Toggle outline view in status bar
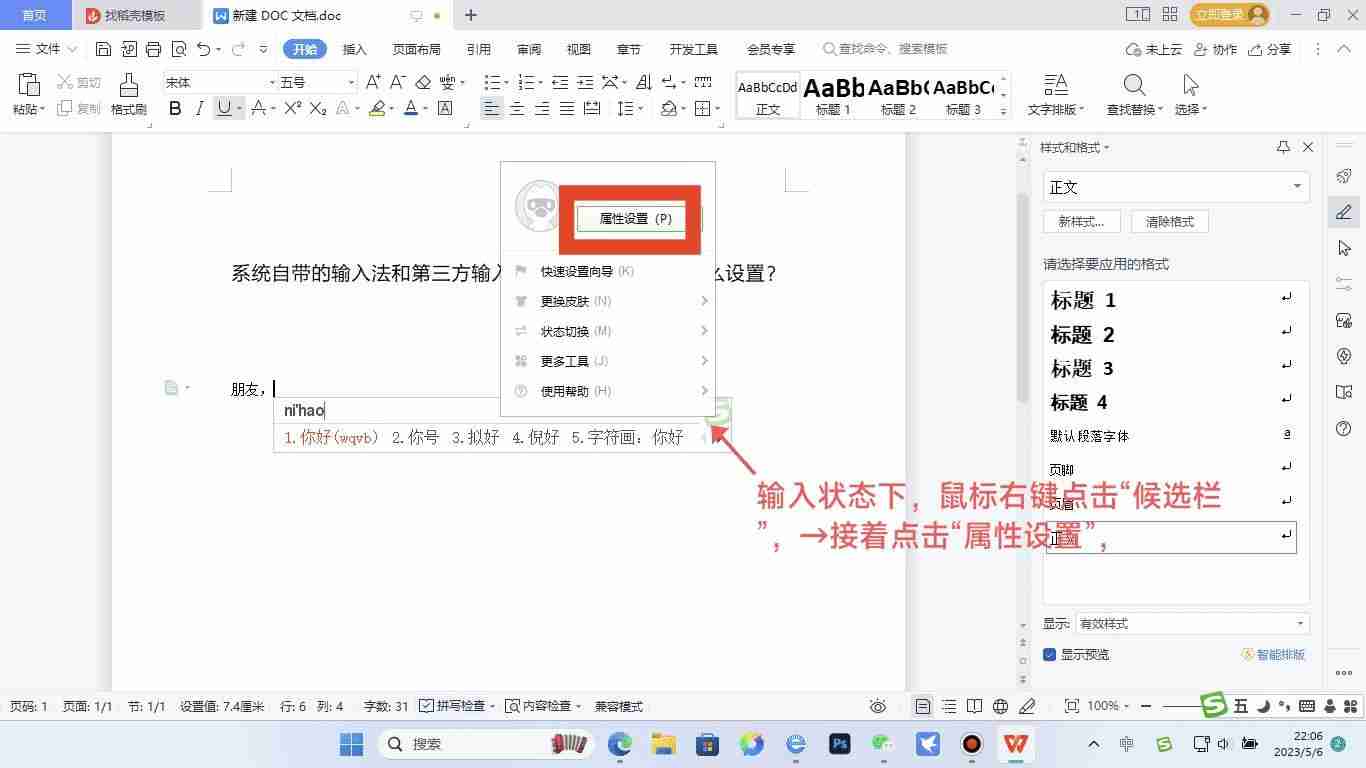The height and width of the screenshot is (768, 1366). tap(949, 706)
